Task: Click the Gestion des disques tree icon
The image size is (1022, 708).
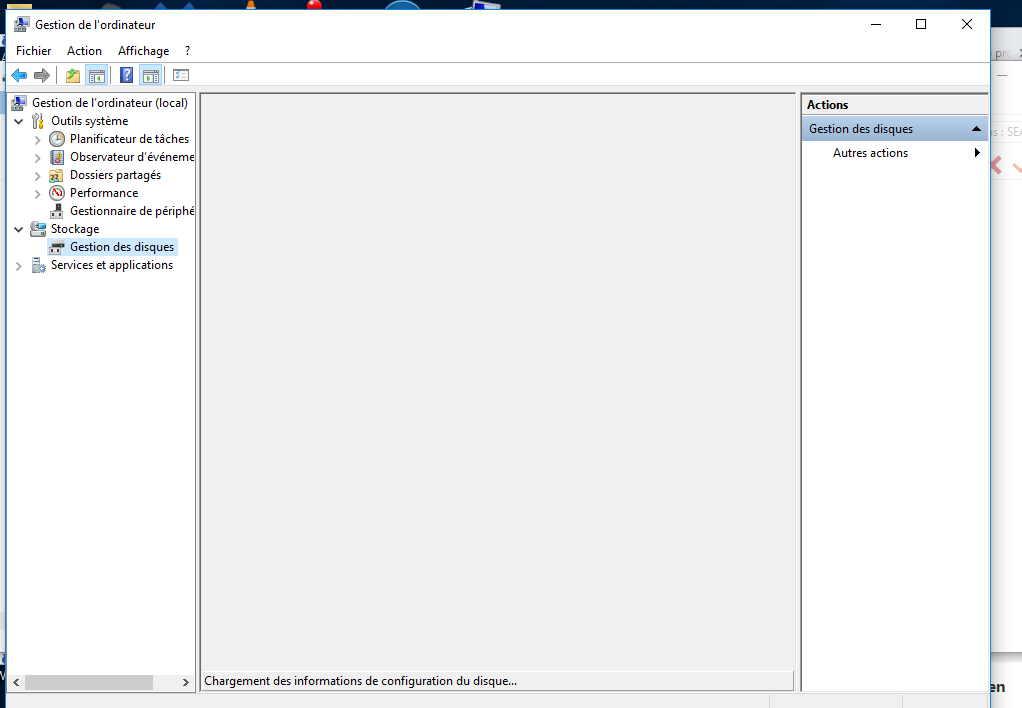Action: 57,247
